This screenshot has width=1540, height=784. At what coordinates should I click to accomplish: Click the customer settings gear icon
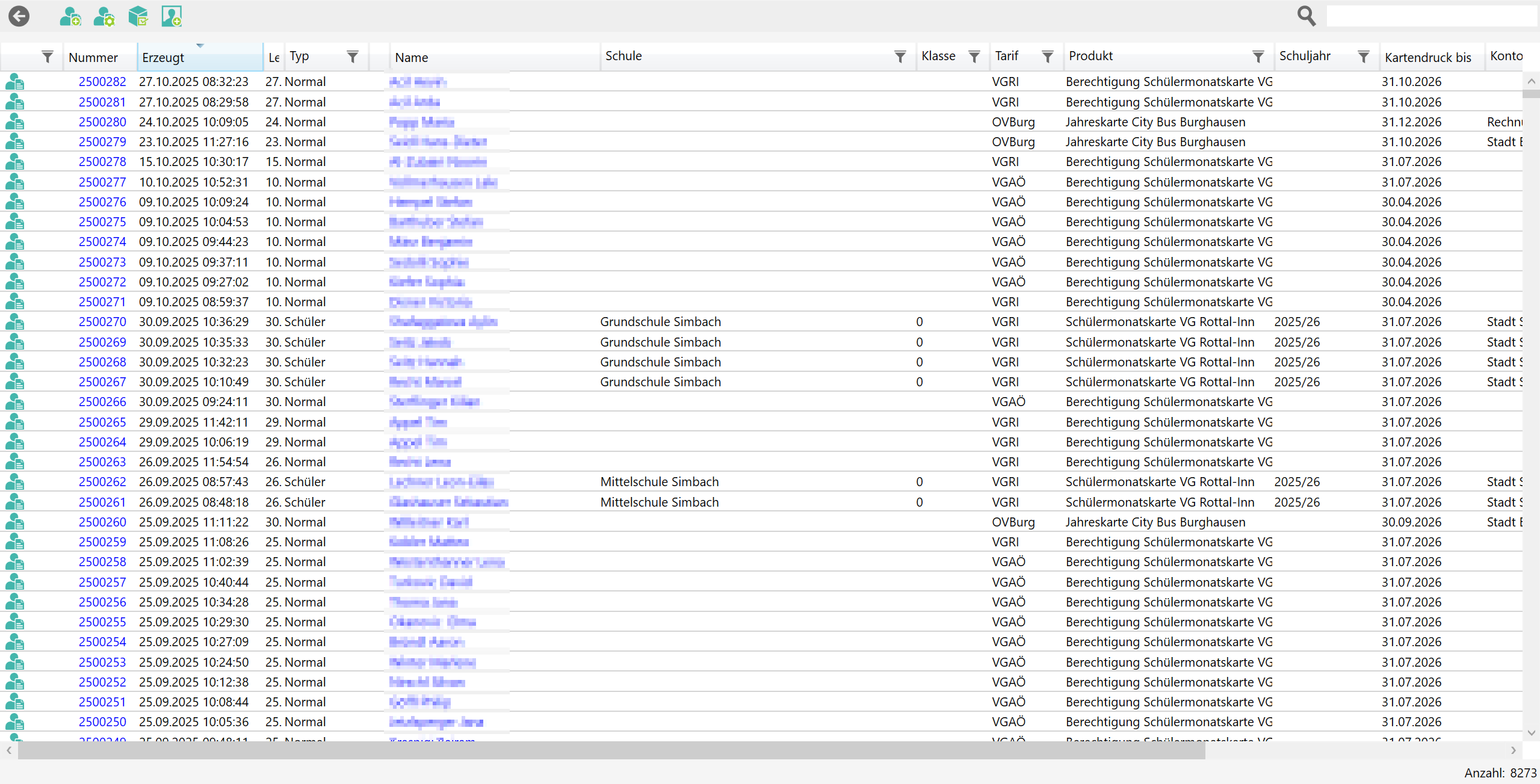pos(104,16)
